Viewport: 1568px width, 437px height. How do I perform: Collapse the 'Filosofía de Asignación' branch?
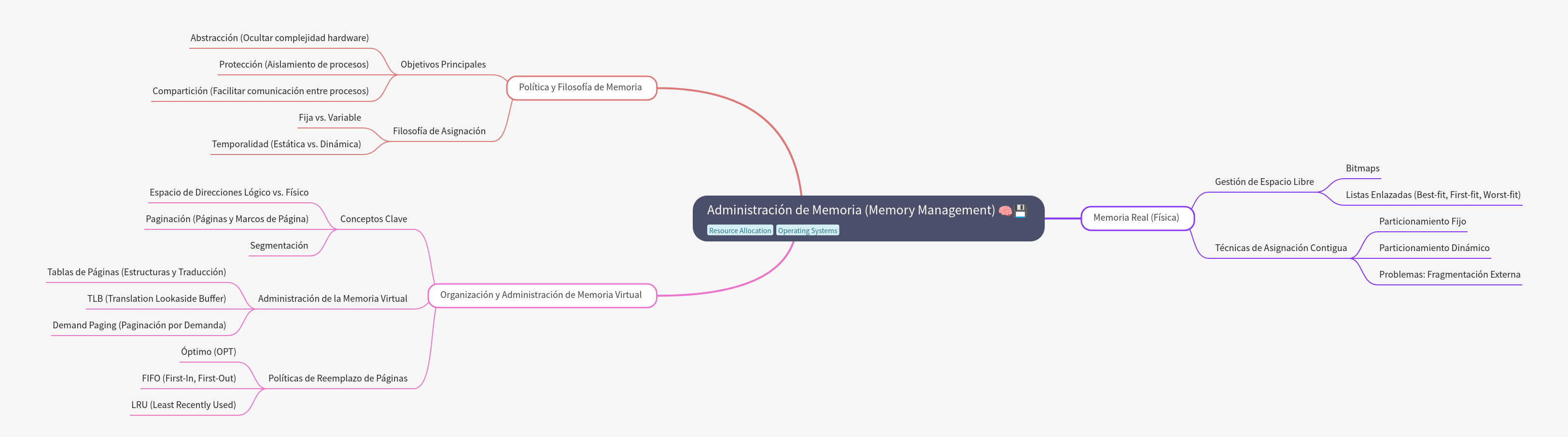click(x=440, y=130)
